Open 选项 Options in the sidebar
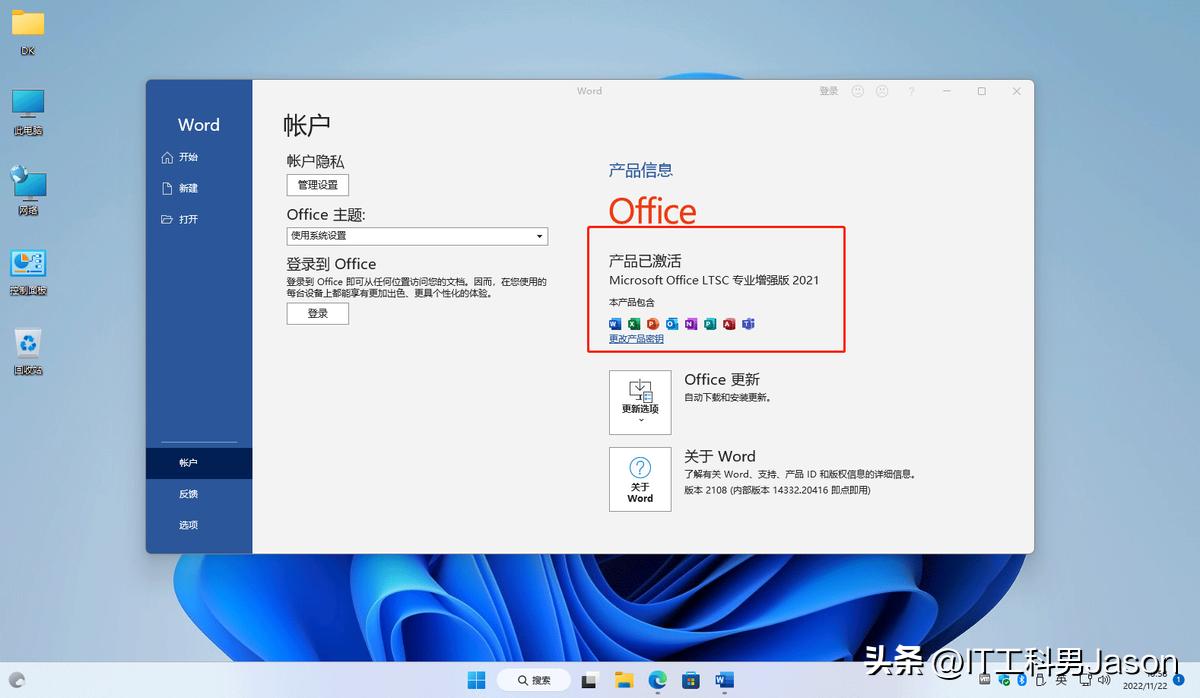 coord(188,525)
